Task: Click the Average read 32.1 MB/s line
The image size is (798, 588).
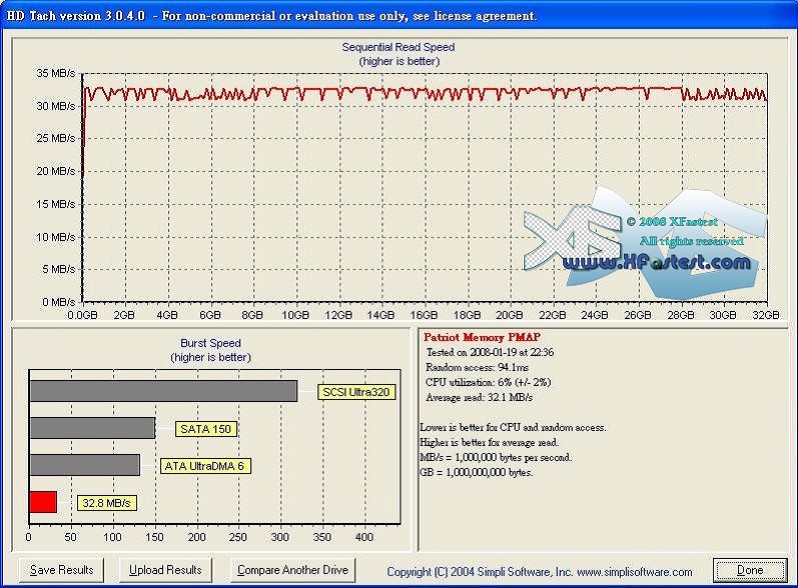Action: pos(480,396)
